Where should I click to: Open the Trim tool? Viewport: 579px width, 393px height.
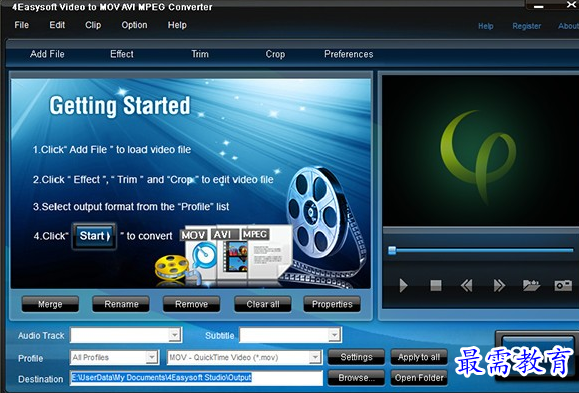(x=200, y=54)
